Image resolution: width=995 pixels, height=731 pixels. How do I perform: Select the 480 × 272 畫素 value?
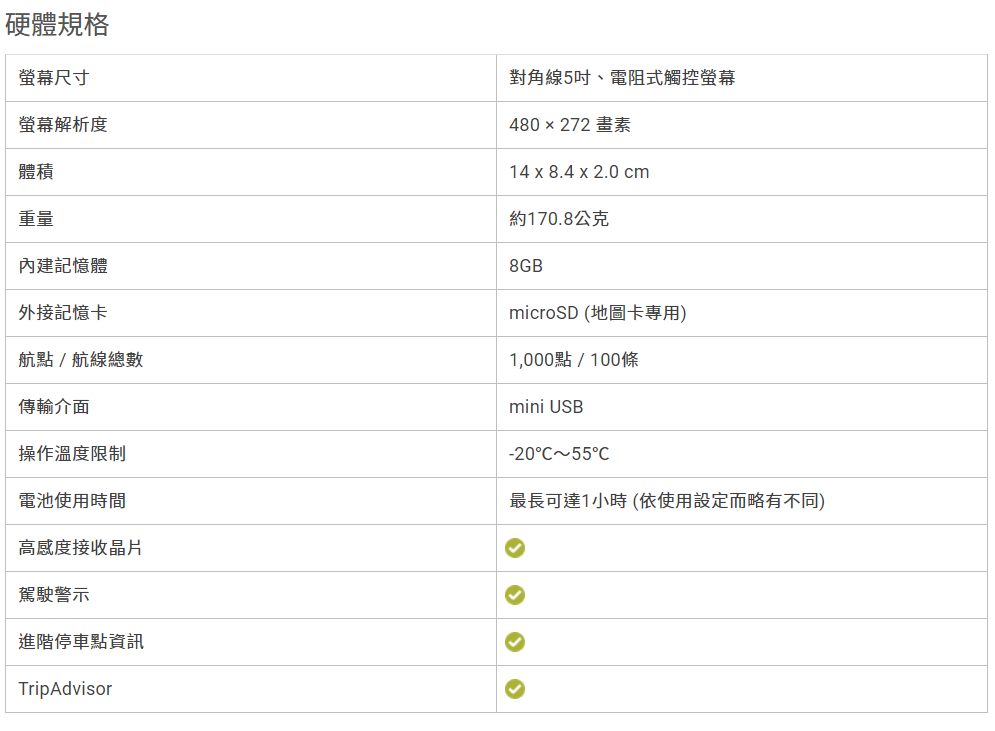point(570,125)
